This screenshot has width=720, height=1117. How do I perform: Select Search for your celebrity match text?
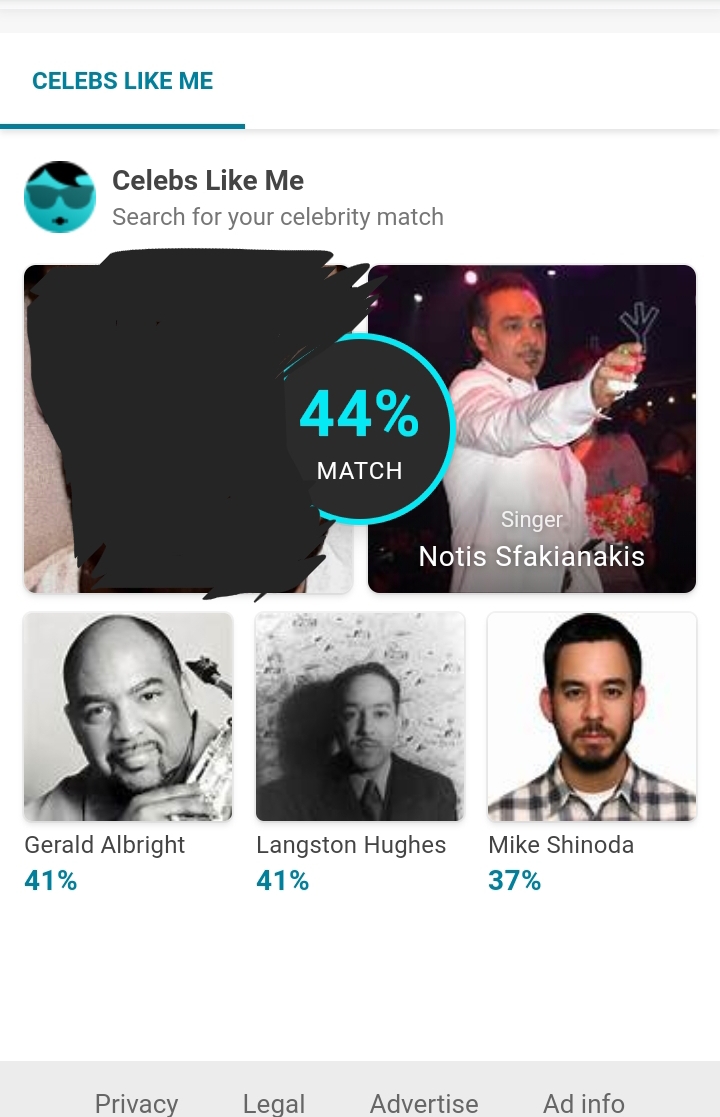click(278, 217)
